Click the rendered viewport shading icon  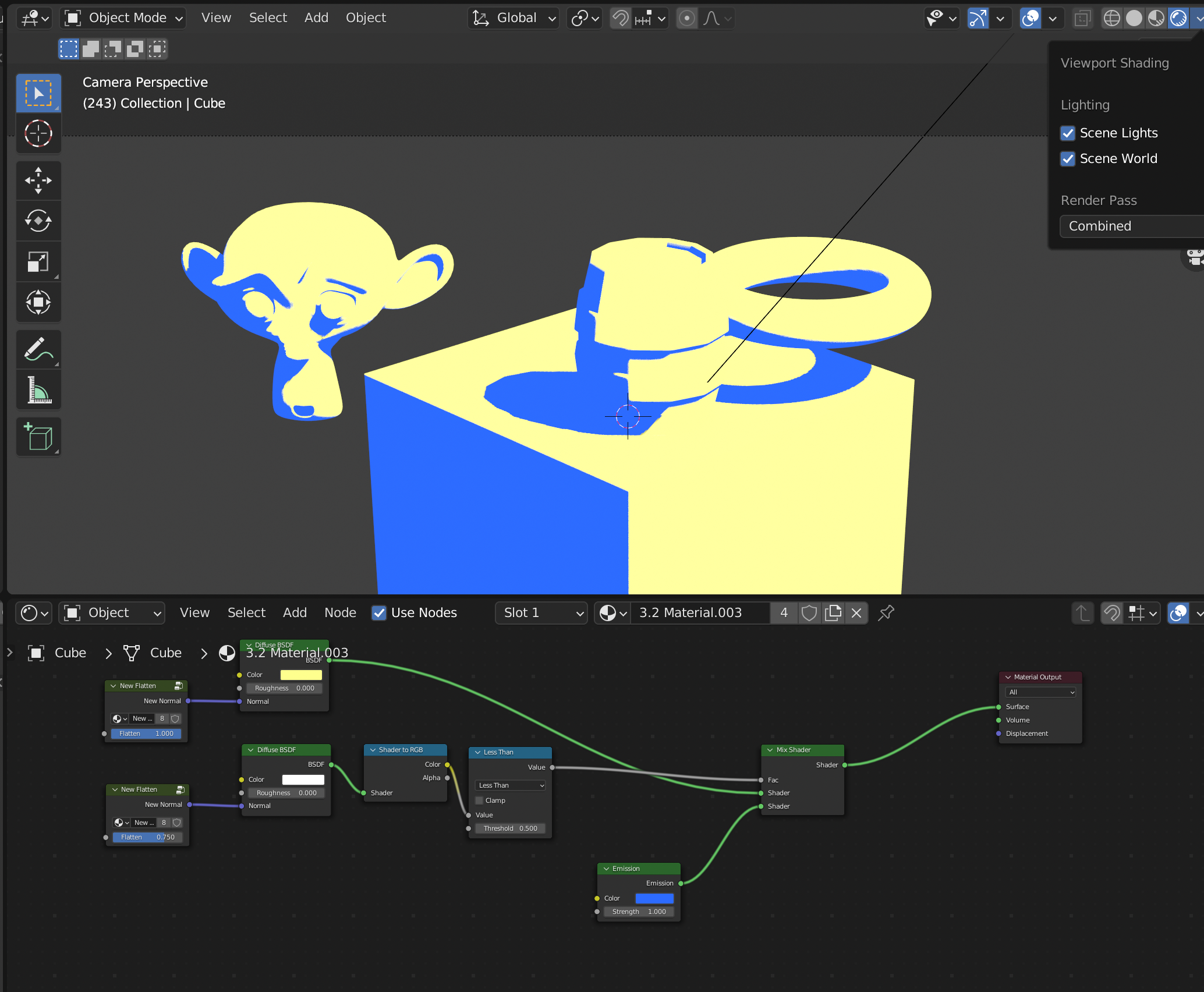point(1178,19)
